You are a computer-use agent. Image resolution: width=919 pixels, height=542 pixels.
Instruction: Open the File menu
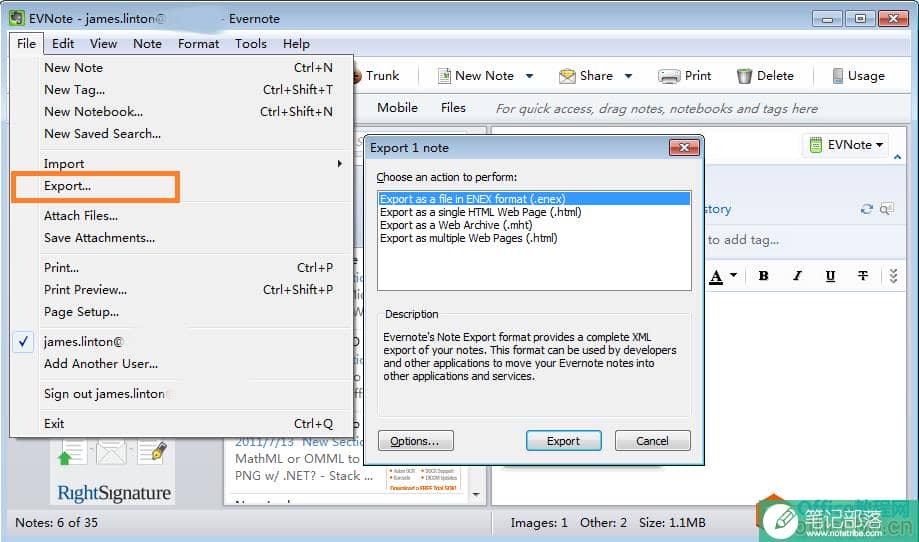pos(26,43)
